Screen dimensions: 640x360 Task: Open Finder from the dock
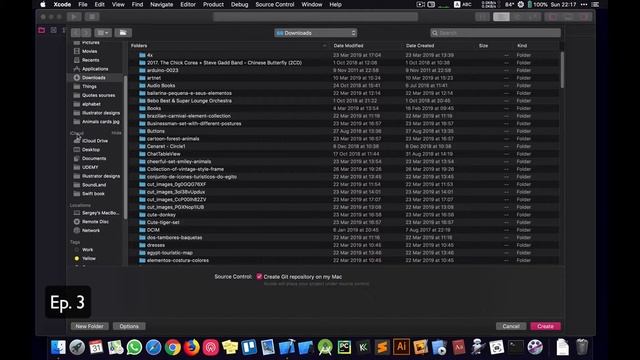point(58,347)
